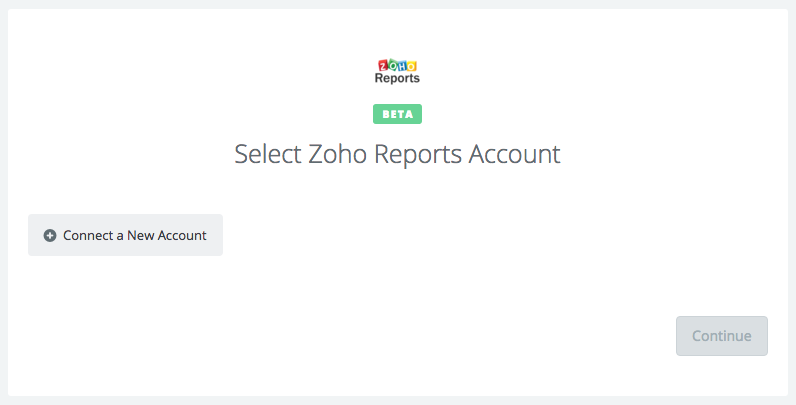Click the 'Select Zoho Reports Account' heading
The height and width of the screenshot is (405, 796).
(x=397, y=154)
